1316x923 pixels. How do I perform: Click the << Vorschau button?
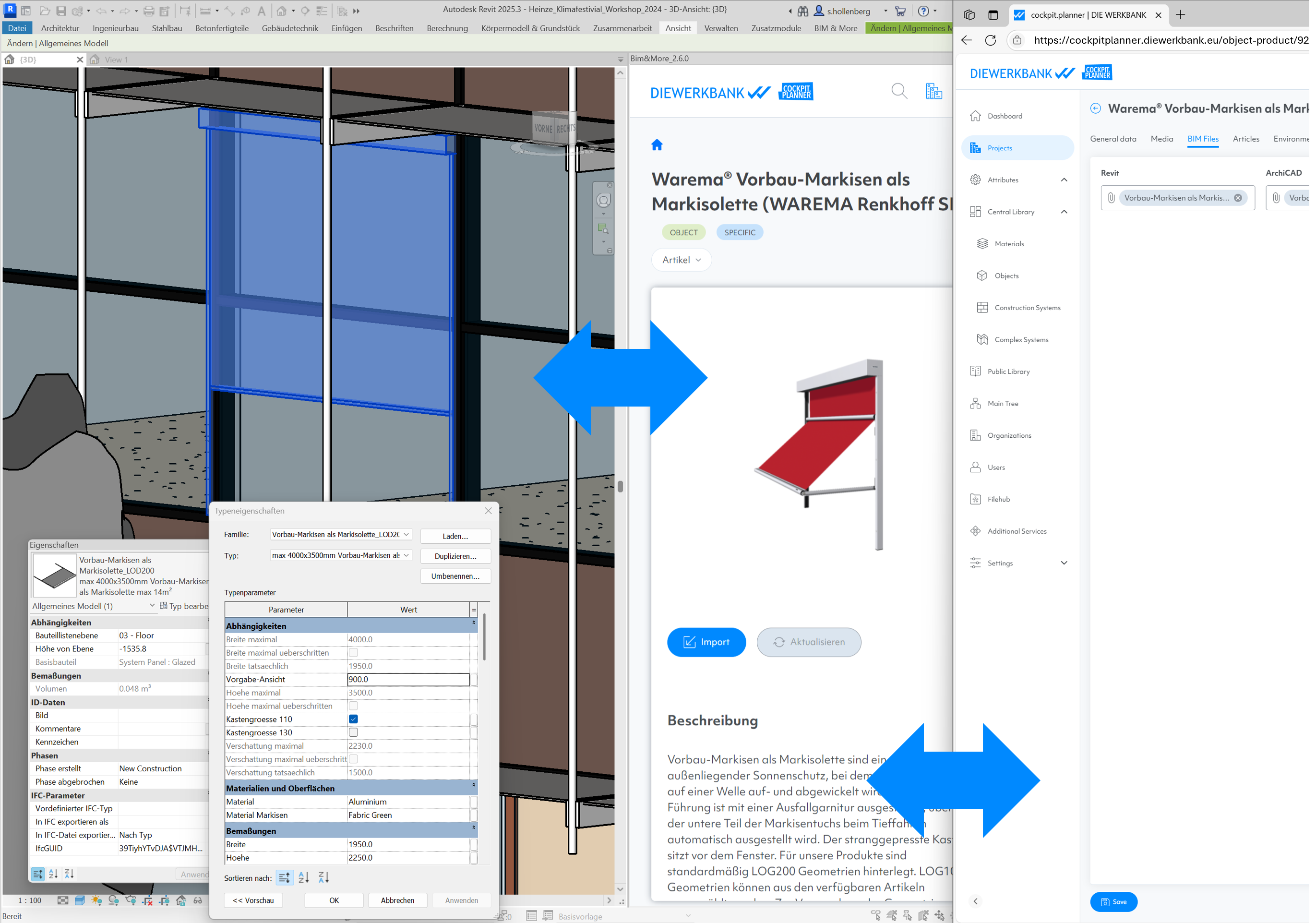pos(253,901)
